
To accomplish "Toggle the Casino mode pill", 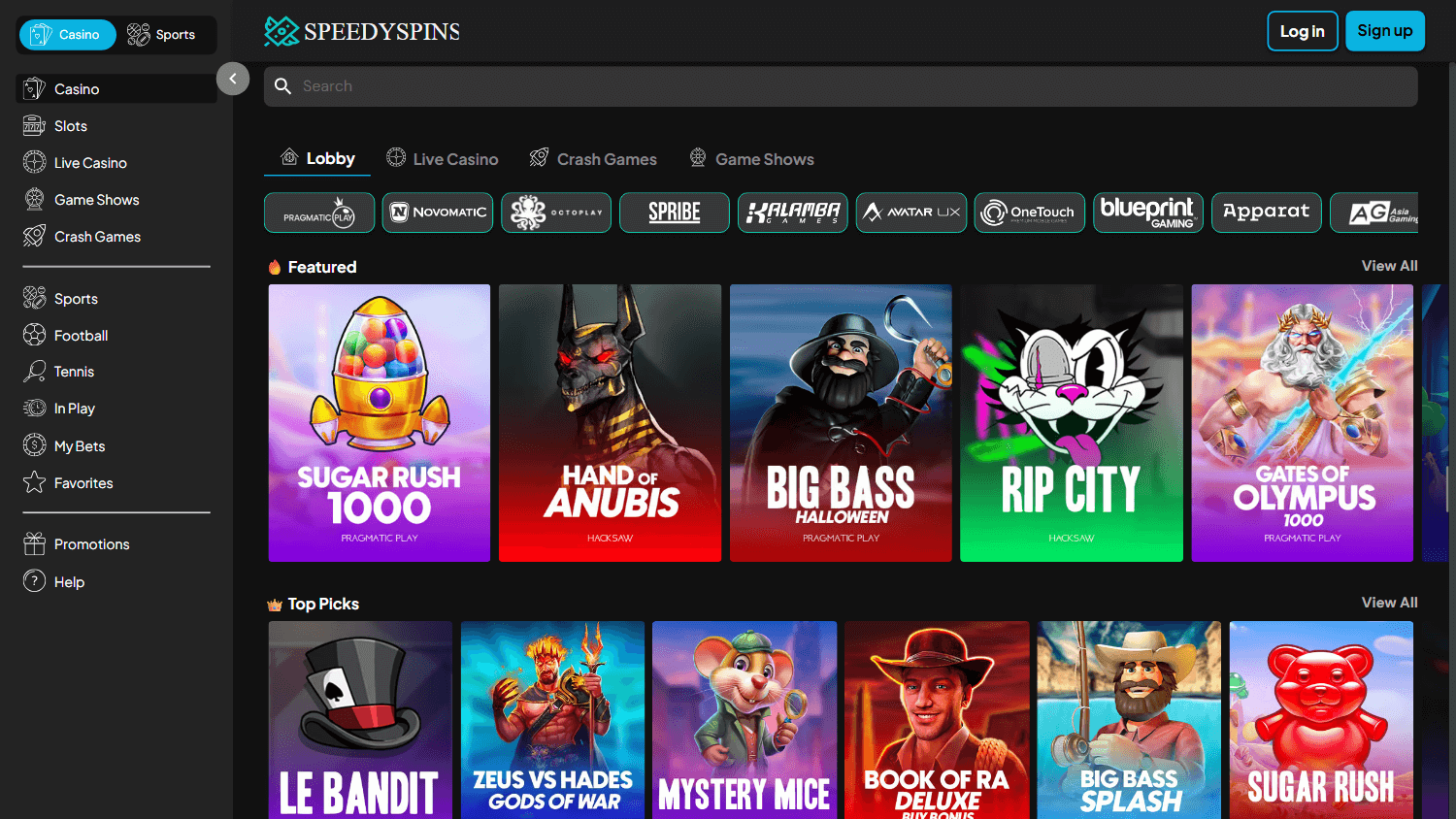I will click(x=67, y=34).
